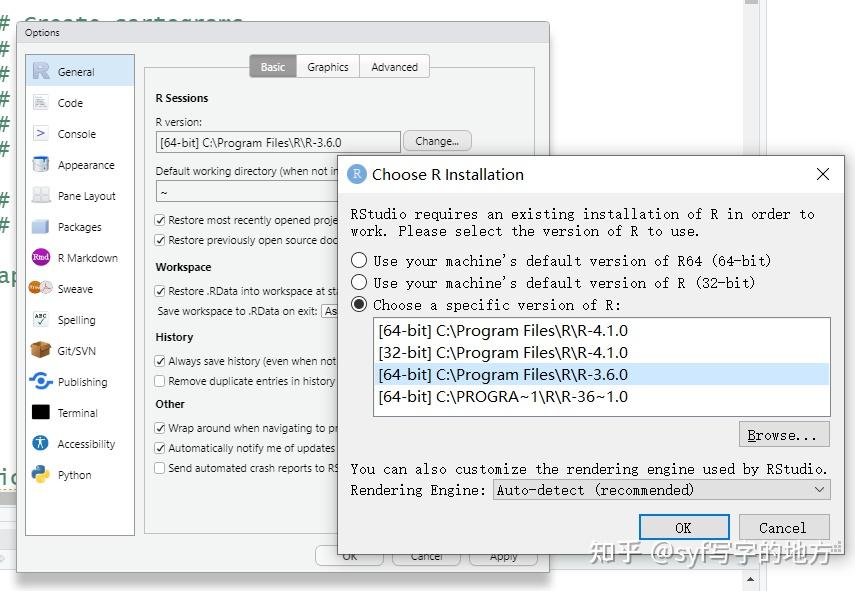Select [32-bit] R-4.1.0 from list

click(x=602, y=352)
